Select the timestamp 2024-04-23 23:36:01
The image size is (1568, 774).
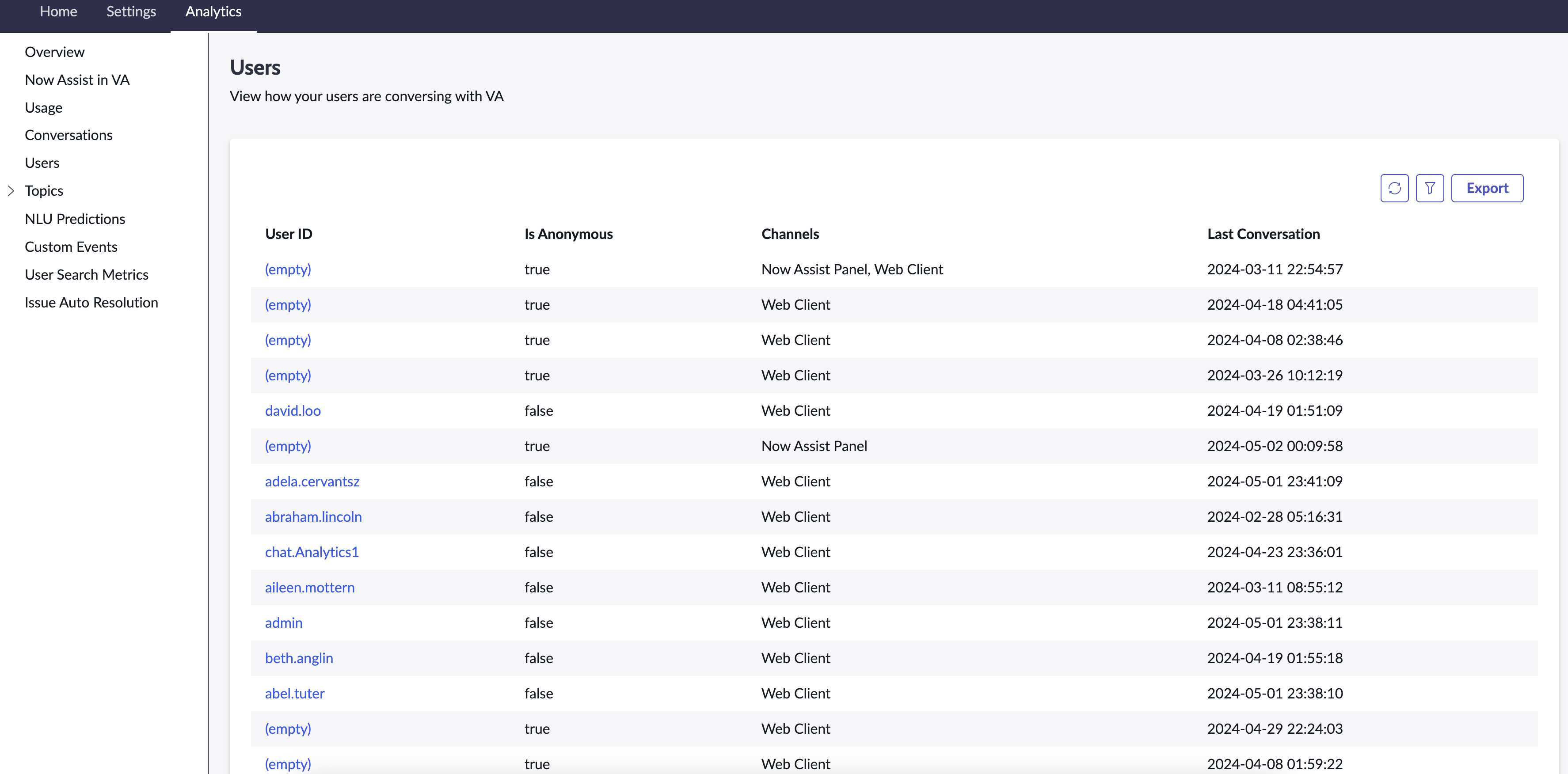pyautogui.click(x=1275, y=552)
